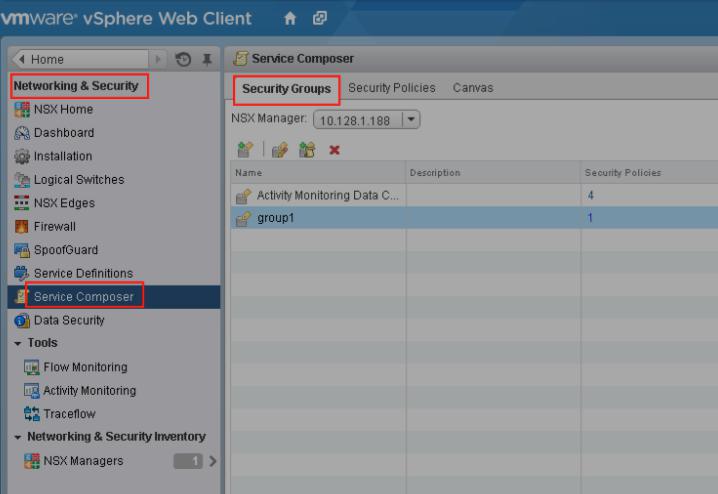Screen dimensions: 718x494
Task: Click policy count 4 link
Action: coord(591,195)
